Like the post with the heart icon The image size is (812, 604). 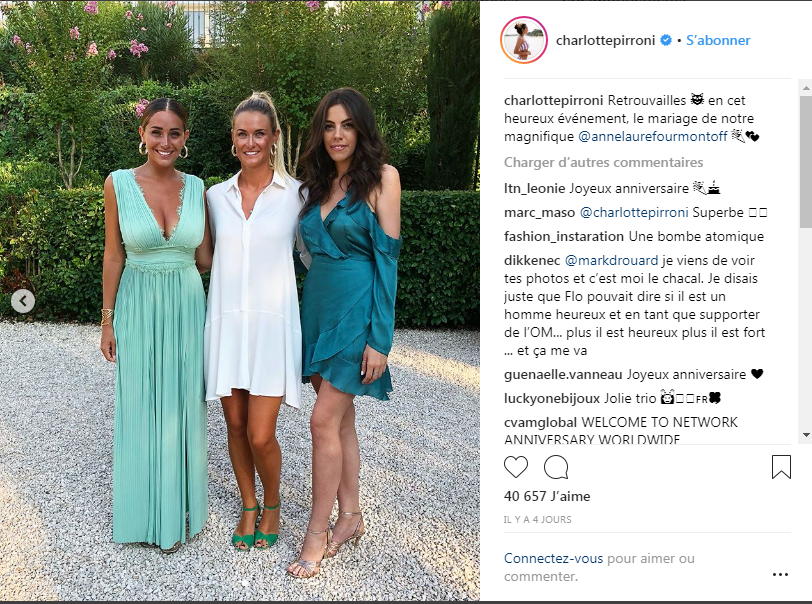pos(516,467)
